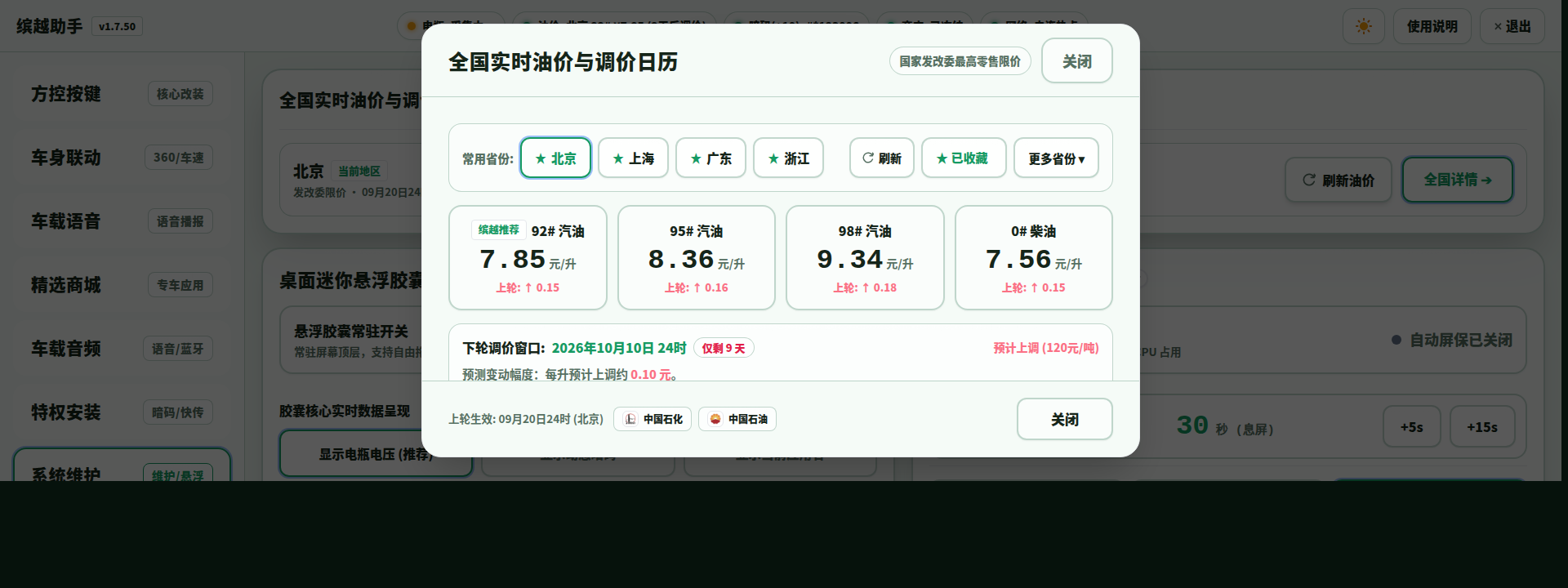Click the 自动屏保已关闭 status indicator
The width and height of the screenshot is (1568, 588).
click(1452, 340)
